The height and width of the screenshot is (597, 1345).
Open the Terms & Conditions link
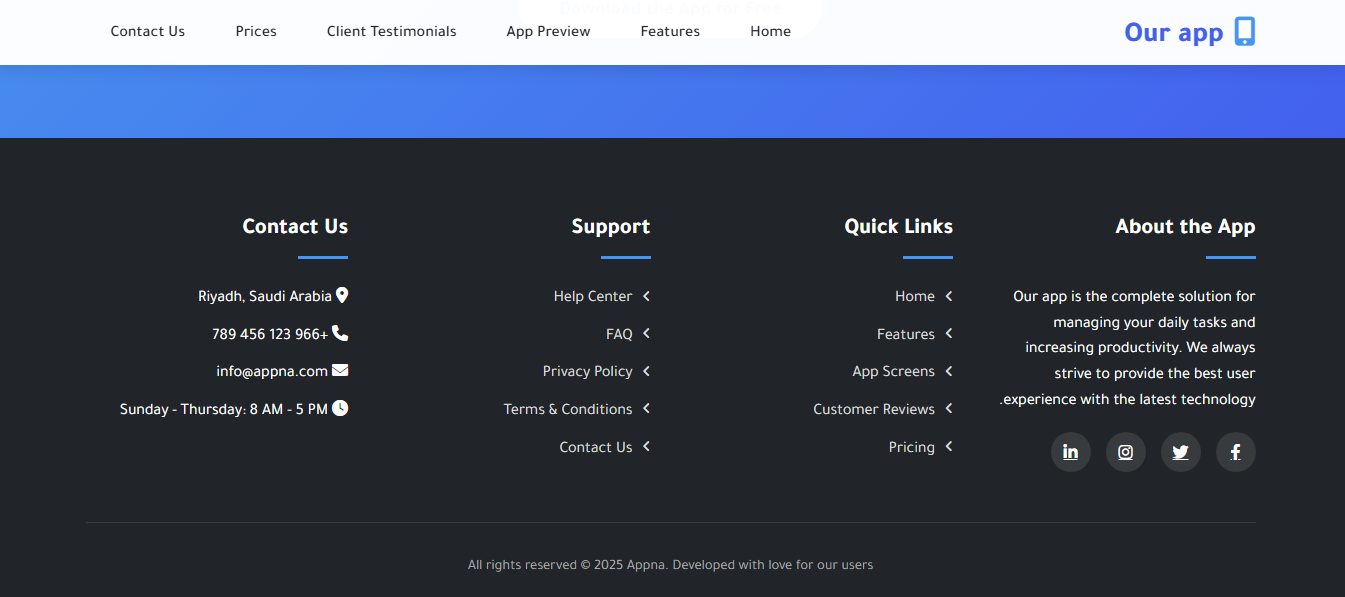pyautogui.click(x=568, y=409)
